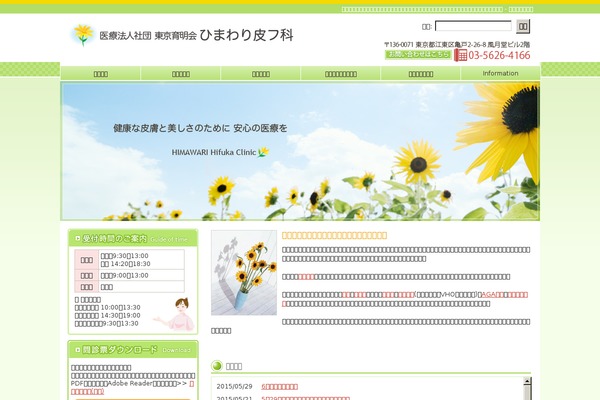The image size is (600, 400).
Task: Click the nurse illustration in the time panel
Action: coord(174,314)
